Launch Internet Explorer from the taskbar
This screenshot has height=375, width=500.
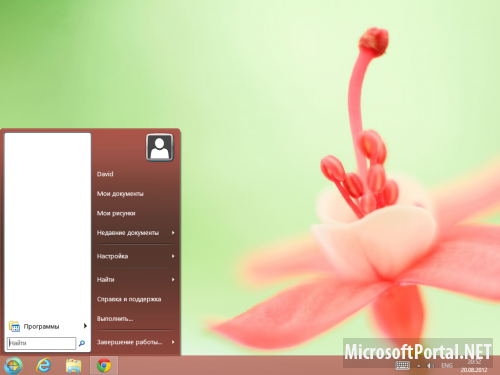(43, 365)
